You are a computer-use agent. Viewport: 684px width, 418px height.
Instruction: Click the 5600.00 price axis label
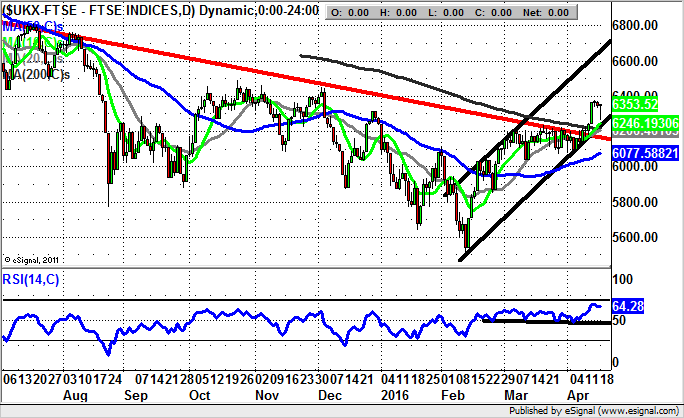[x=641, y=238]
